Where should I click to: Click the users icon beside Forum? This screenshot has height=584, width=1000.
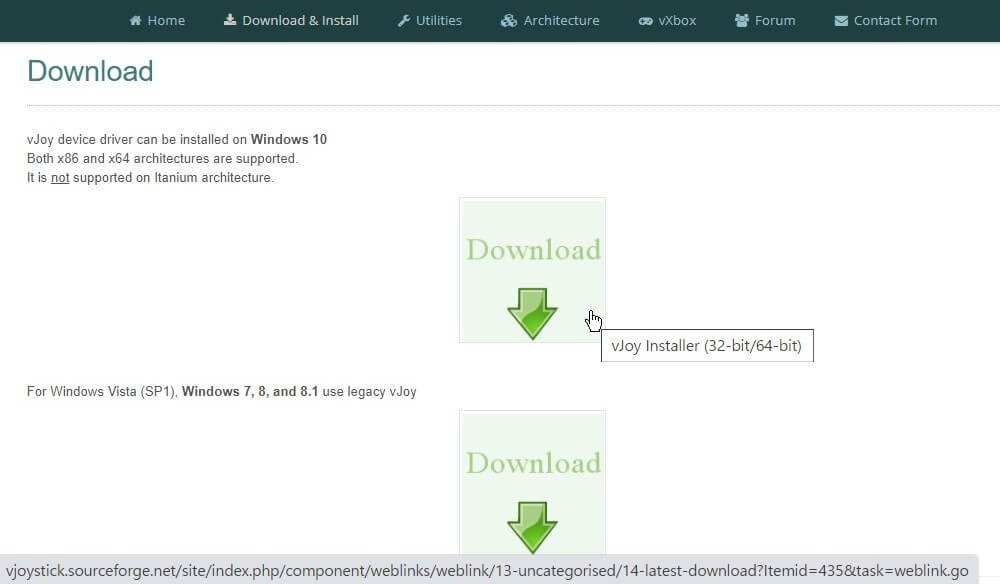pos(742,20)
